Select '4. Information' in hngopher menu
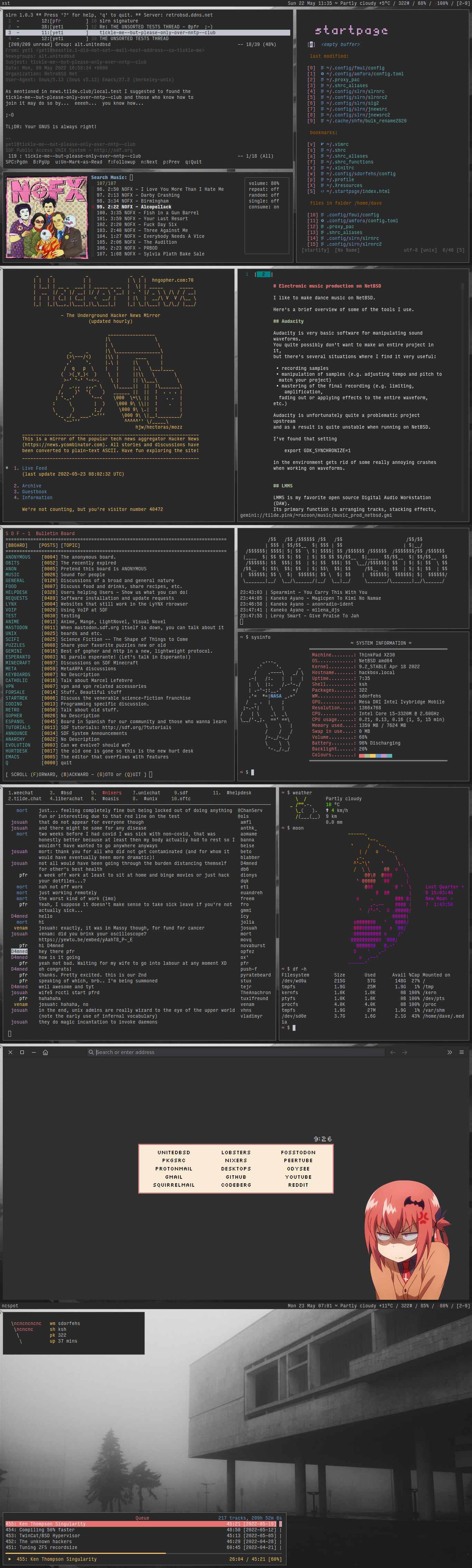This screenshot has height=1568, width=472. coord(33,497)
